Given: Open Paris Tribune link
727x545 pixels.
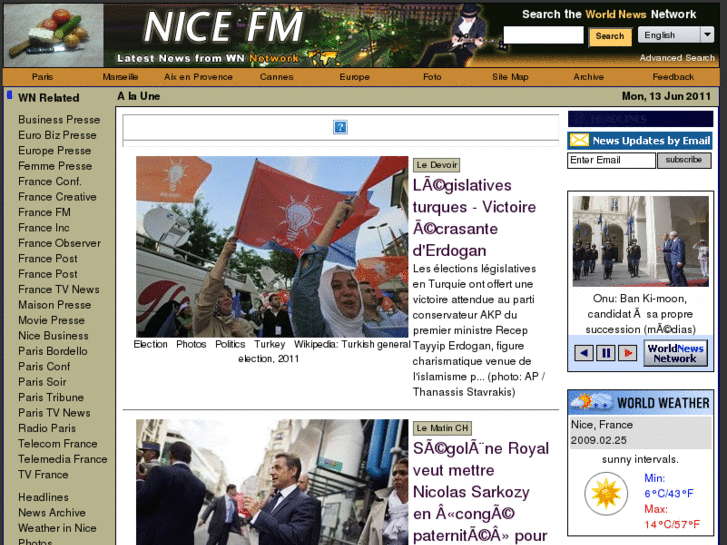Looking at the screenshot, I should [x=51, y=397].
